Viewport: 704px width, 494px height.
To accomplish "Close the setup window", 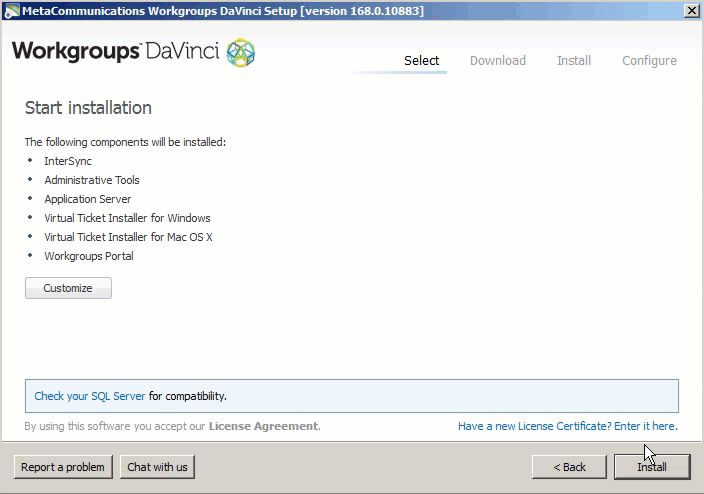I will pyautogui.click(x=691, y=11).
